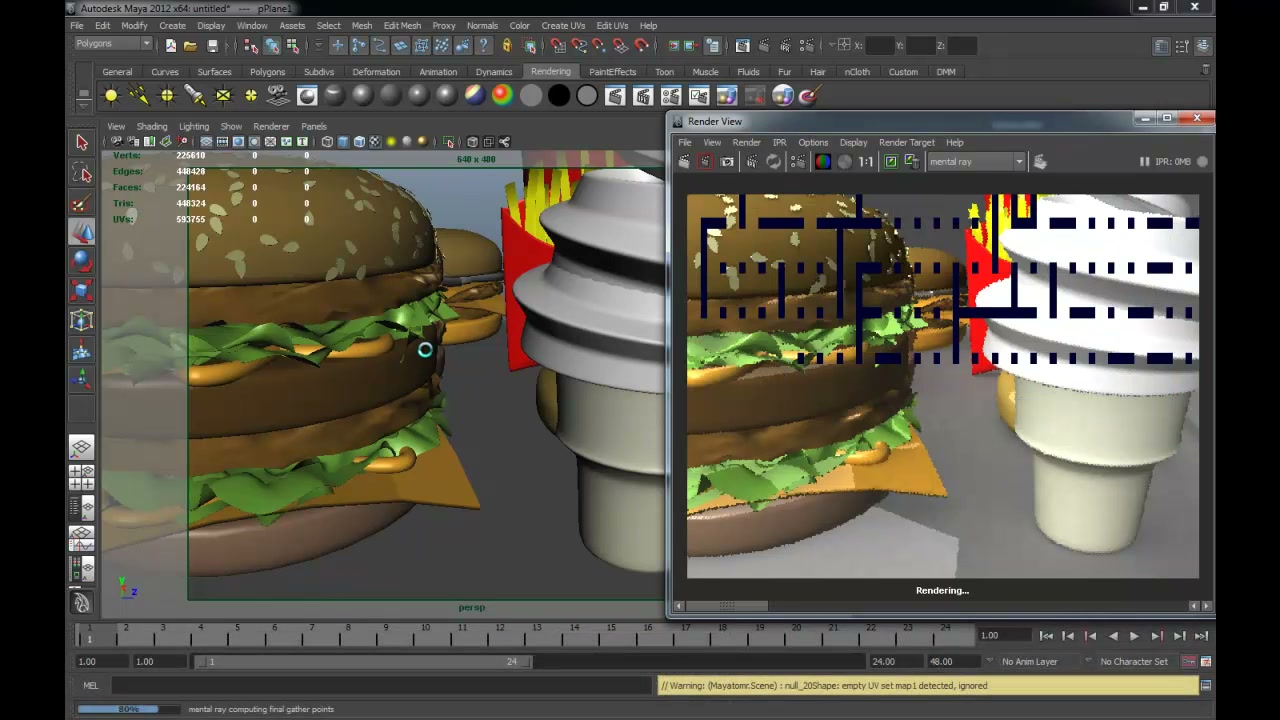Viewport: 1280px width, 720px height.
Task: Open the viewport Lighting menu
Action: tap(194, 127)
